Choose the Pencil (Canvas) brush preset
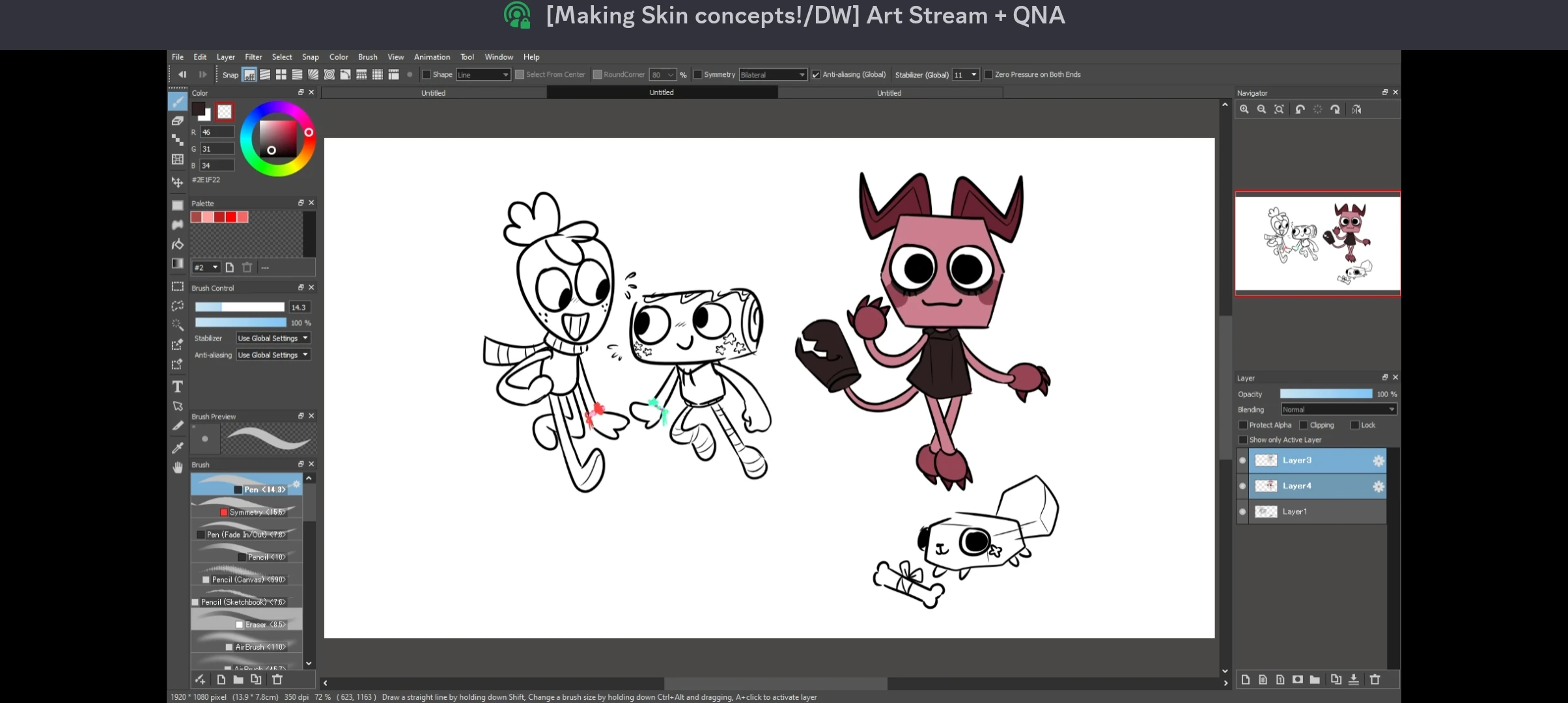Image resolution: width=1568 pixels, height=703 pixels. point(246,579)
